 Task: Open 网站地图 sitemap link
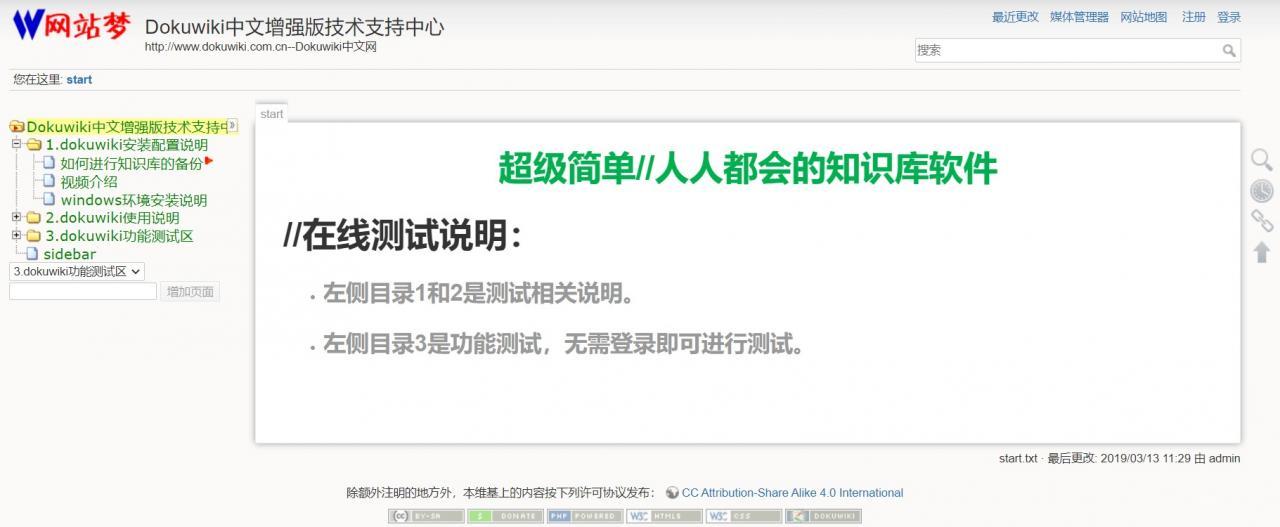1143,17
